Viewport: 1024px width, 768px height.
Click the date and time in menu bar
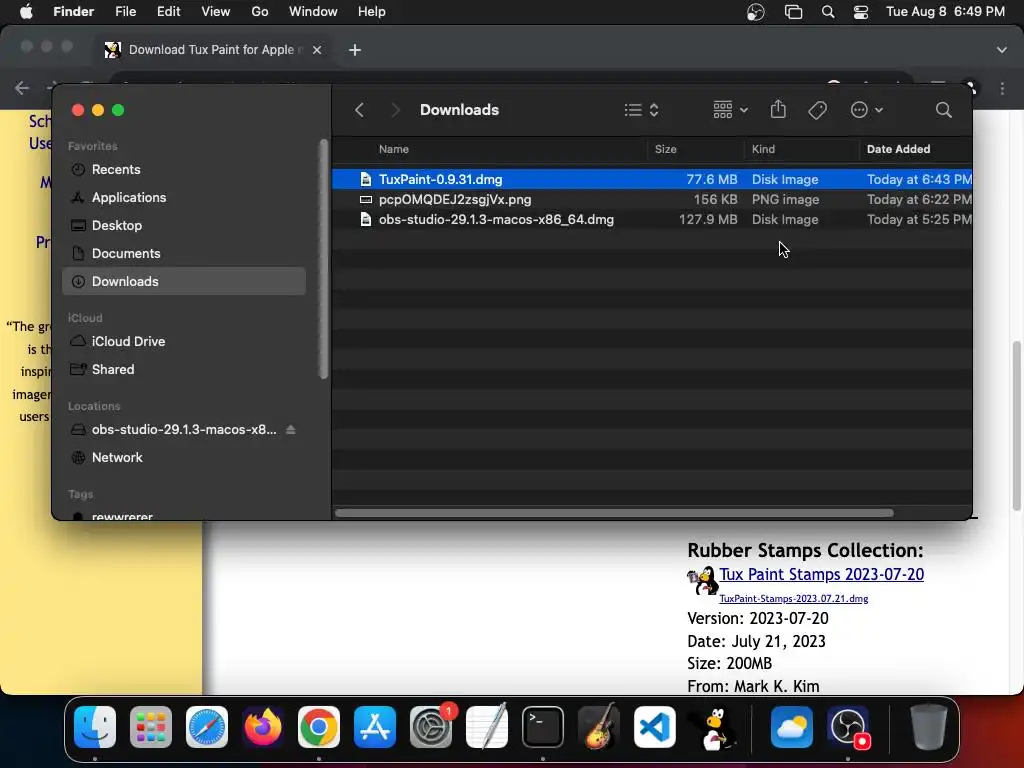(945, 12)
